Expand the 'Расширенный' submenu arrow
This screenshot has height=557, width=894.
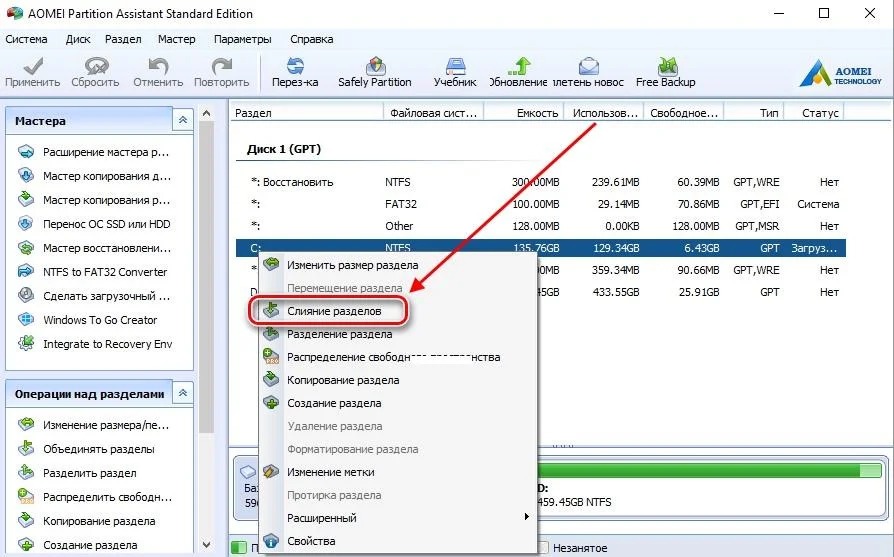pos(526,517)
